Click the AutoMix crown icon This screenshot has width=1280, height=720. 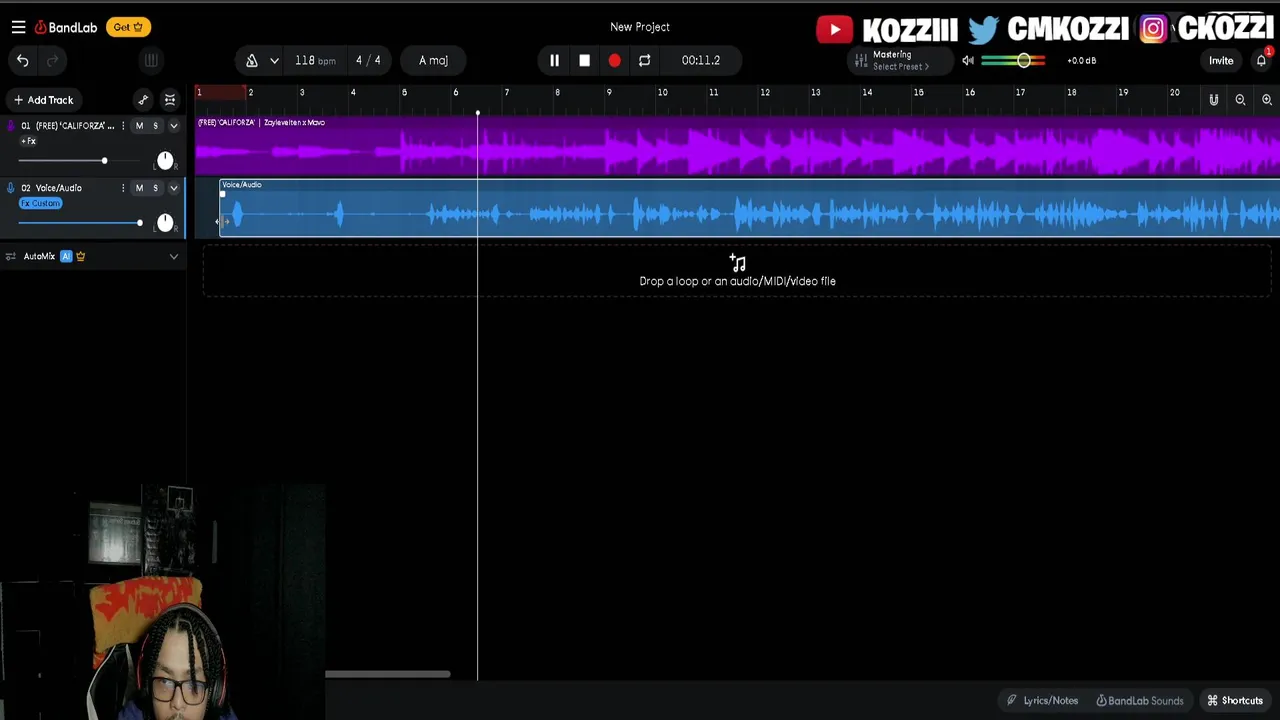coord(81,257)
